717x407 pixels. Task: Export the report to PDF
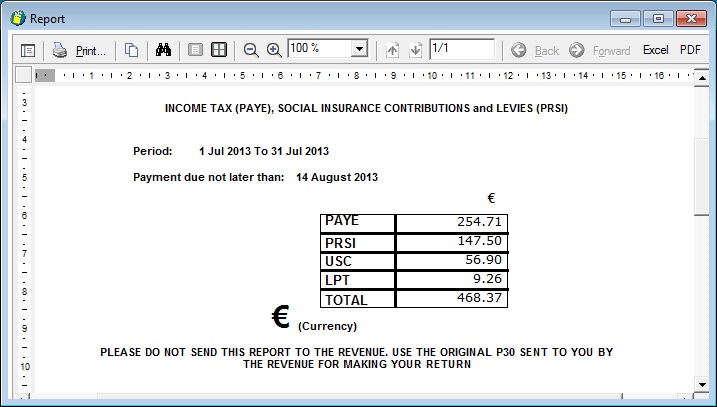(690, 50)
